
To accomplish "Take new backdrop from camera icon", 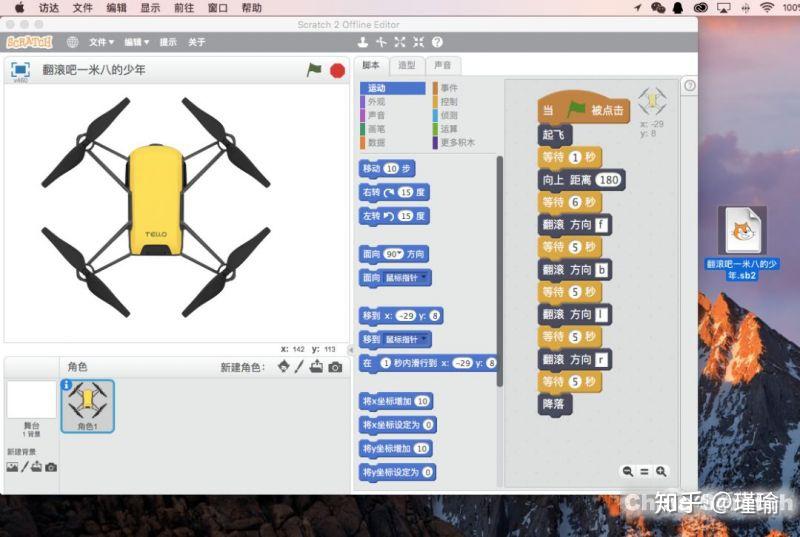I will point(51,467).
